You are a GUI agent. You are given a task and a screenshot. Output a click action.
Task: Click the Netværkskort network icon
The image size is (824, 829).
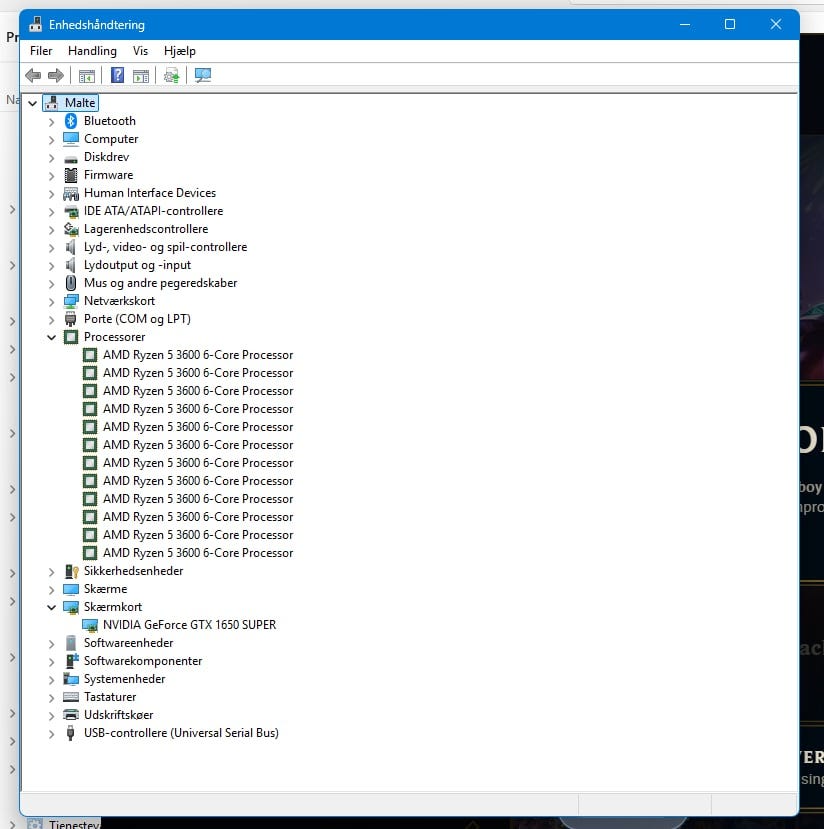point(71,301)
